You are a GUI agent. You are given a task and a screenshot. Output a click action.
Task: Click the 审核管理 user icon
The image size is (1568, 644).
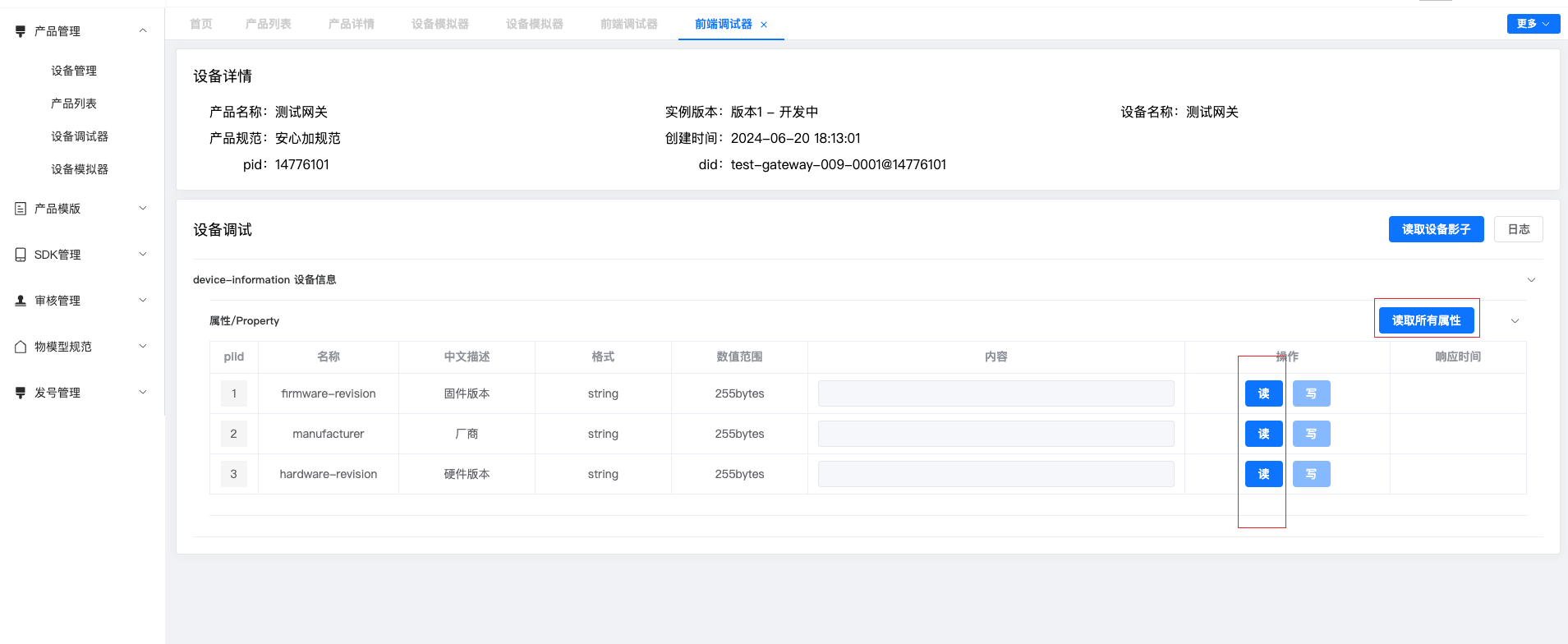(21, 301)
